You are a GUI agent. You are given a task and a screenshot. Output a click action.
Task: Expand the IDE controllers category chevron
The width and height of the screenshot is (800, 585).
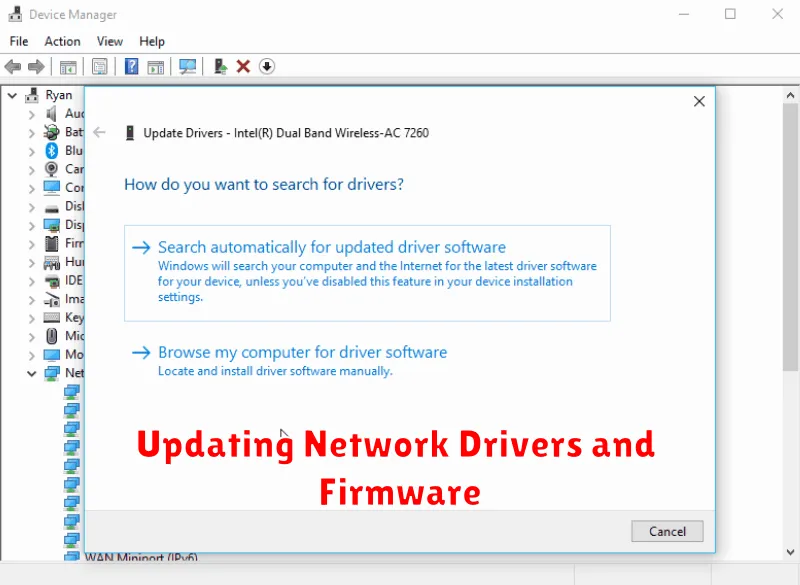[32, 281]
